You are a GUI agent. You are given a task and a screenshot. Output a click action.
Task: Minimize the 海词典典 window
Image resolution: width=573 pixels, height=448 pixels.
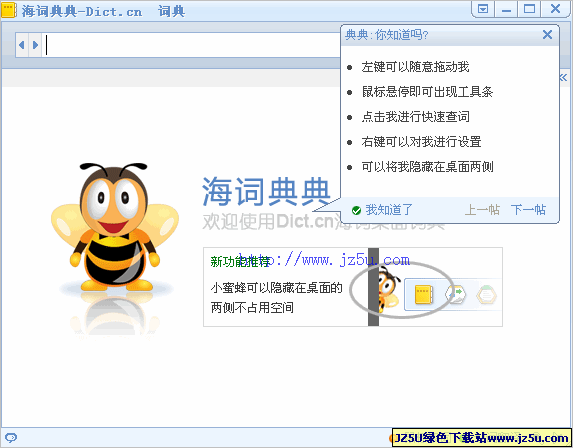tap(506, 9)
